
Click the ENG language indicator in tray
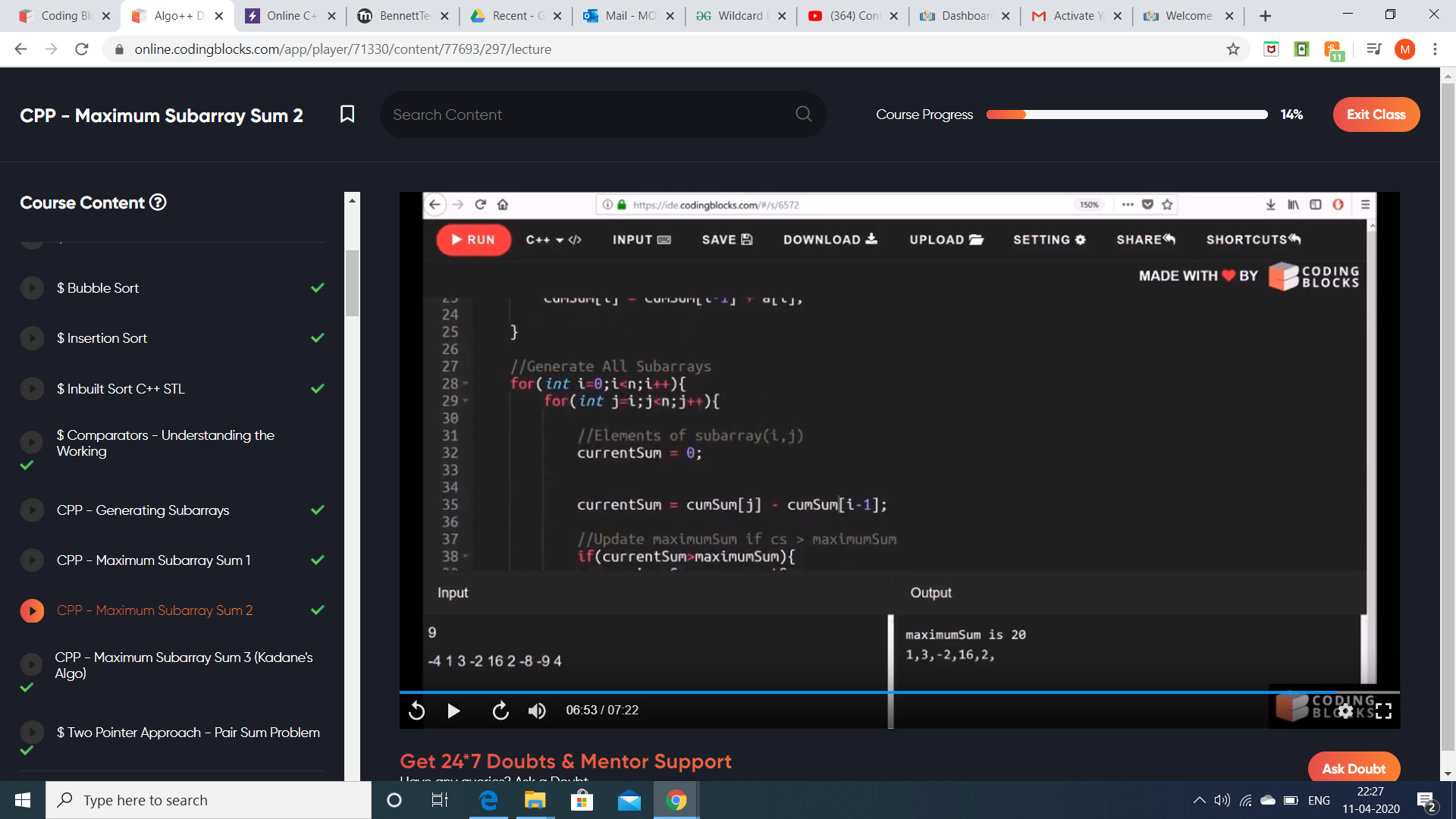tap(1319, 800)
